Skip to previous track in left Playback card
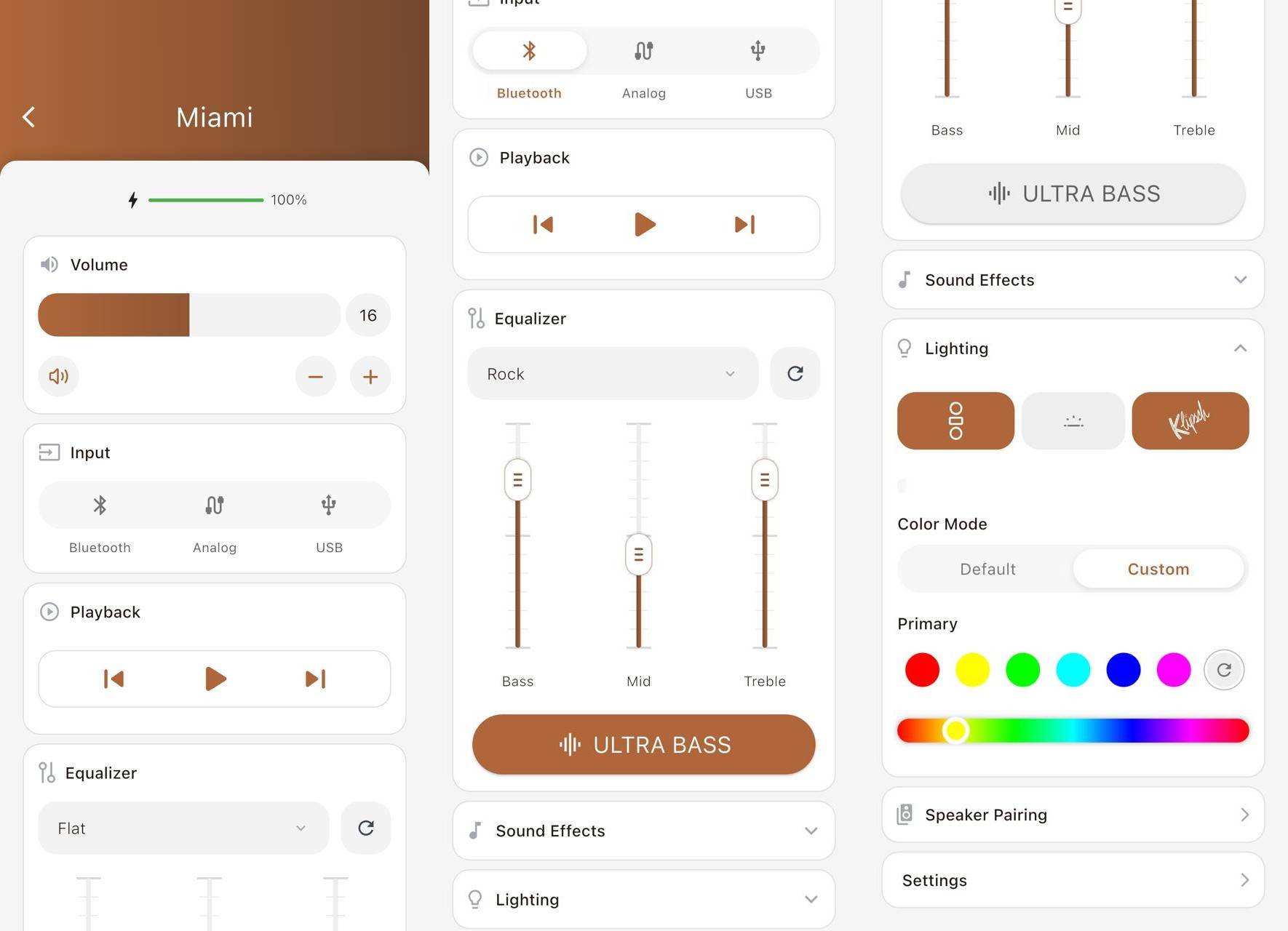The image size is (1288, 931). pyautogui.click(x=114, y=679)
